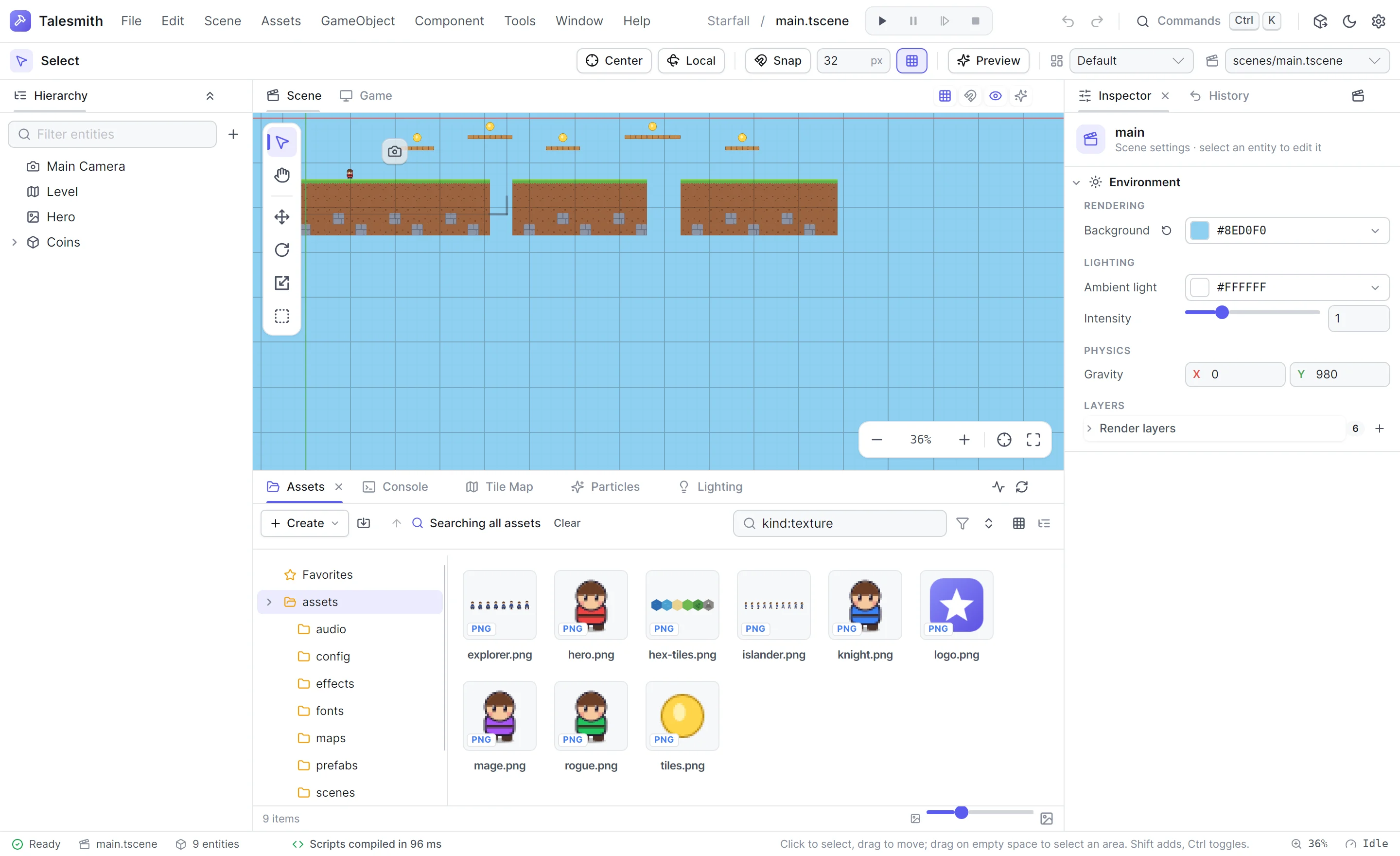Image resolution: width=1400 pixels, height=856 pixels.
Task: Open the Tile Map tab
Action: click(x=499, y=487)
